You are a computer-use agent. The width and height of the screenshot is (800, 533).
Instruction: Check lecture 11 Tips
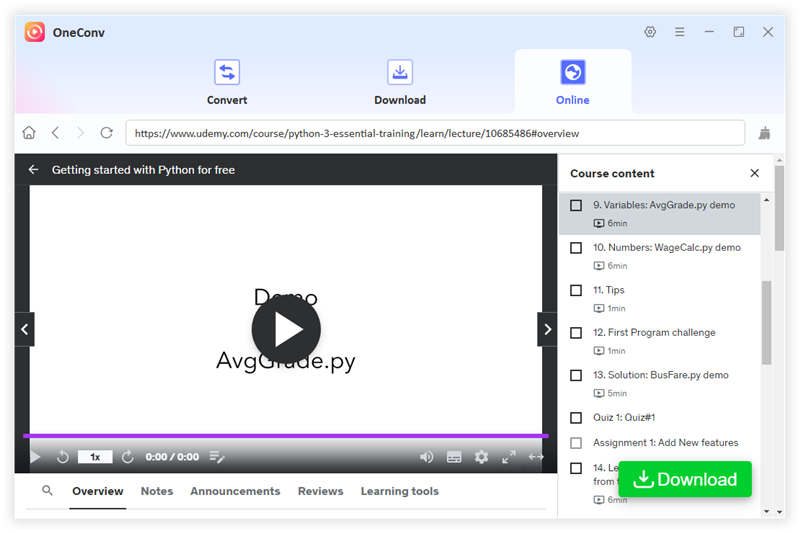[x=576, y=290]
